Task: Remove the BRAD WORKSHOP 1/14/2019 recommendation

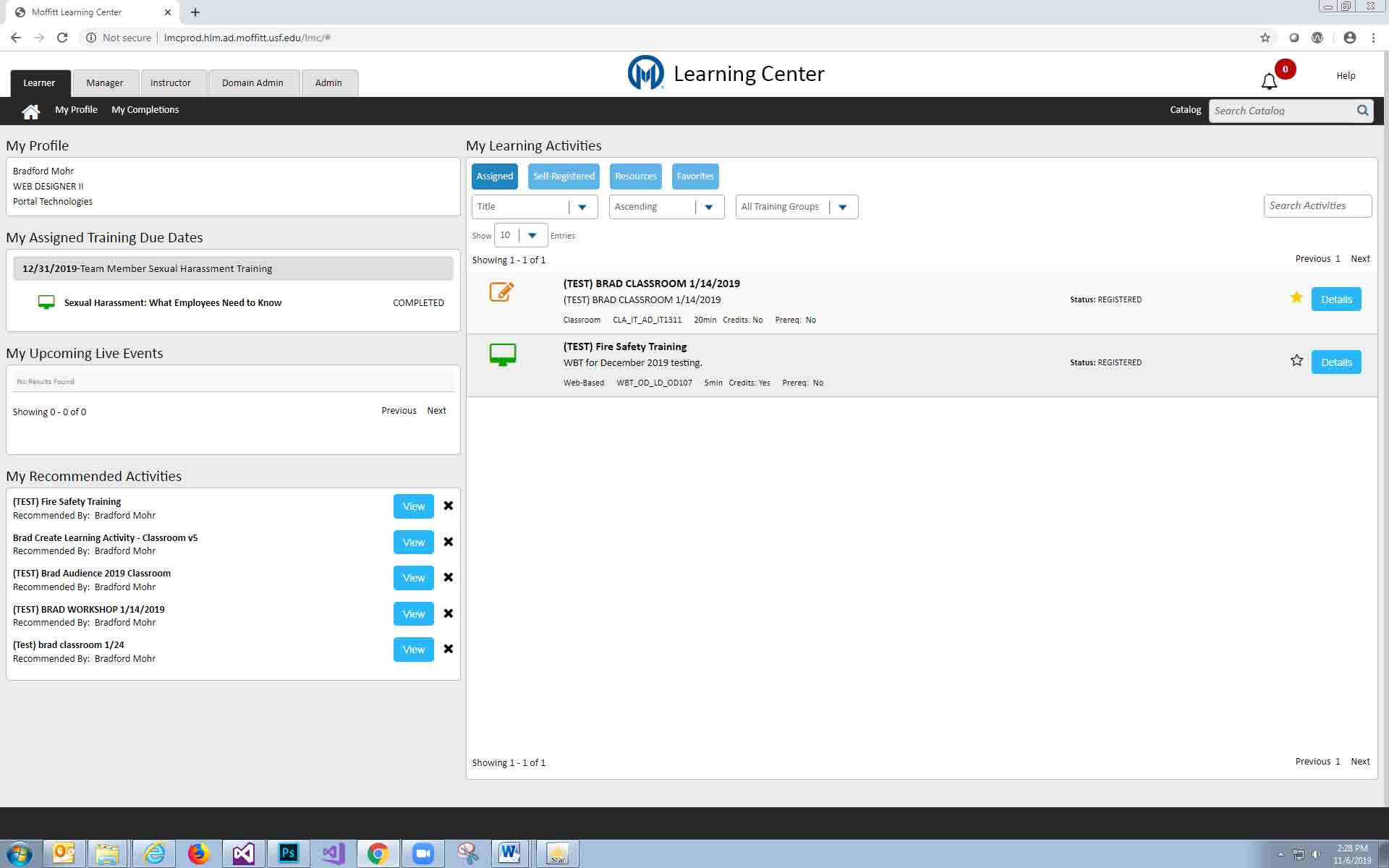Action: tap(449, 613)
